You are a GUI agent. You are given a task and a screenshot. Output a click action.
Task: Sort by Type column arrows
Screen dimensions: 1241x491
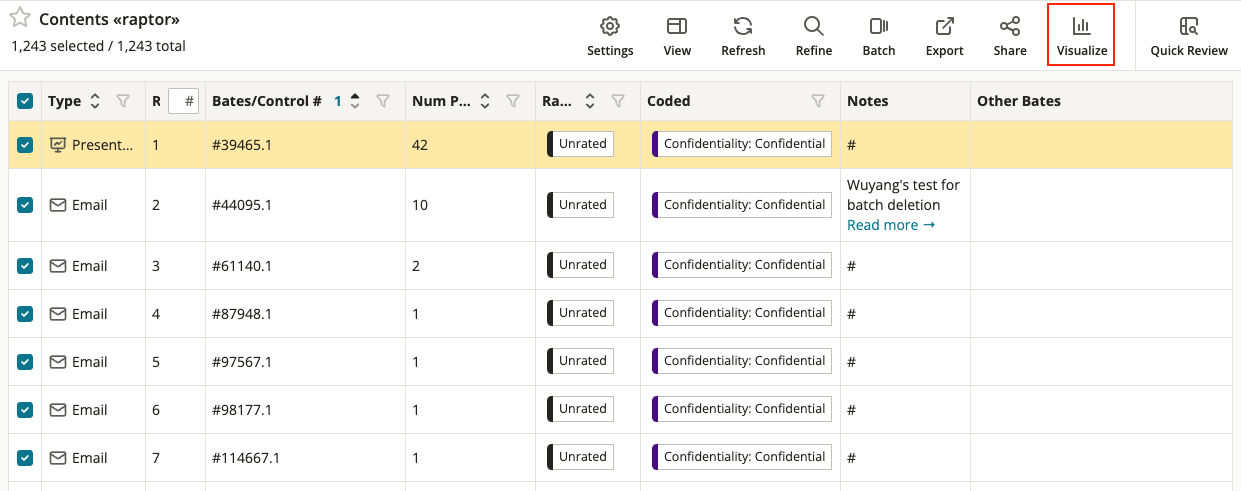pos(95,101)
